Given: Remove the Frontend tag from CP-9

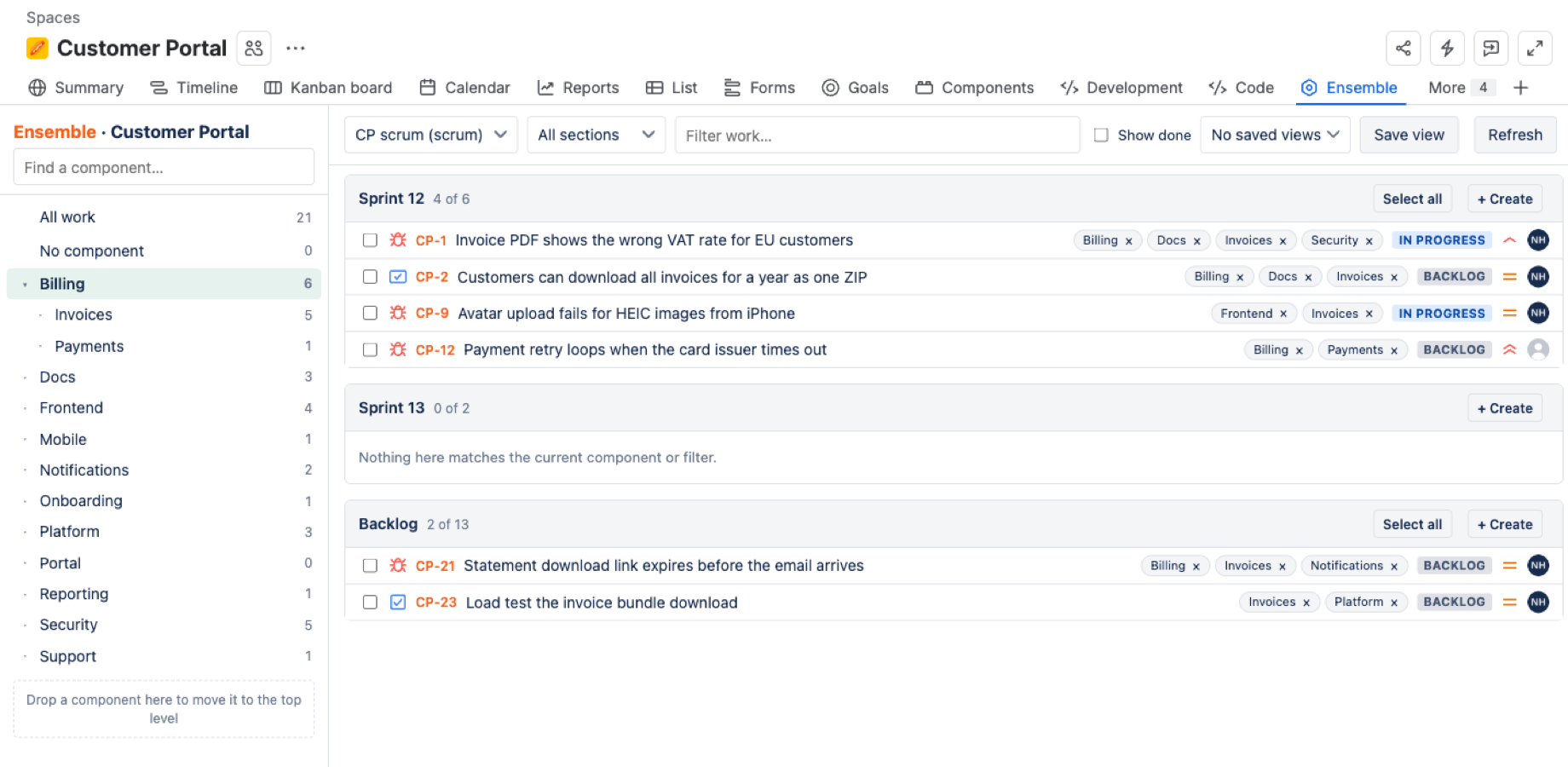Looking at the screenshot, I should (1283, 314).
